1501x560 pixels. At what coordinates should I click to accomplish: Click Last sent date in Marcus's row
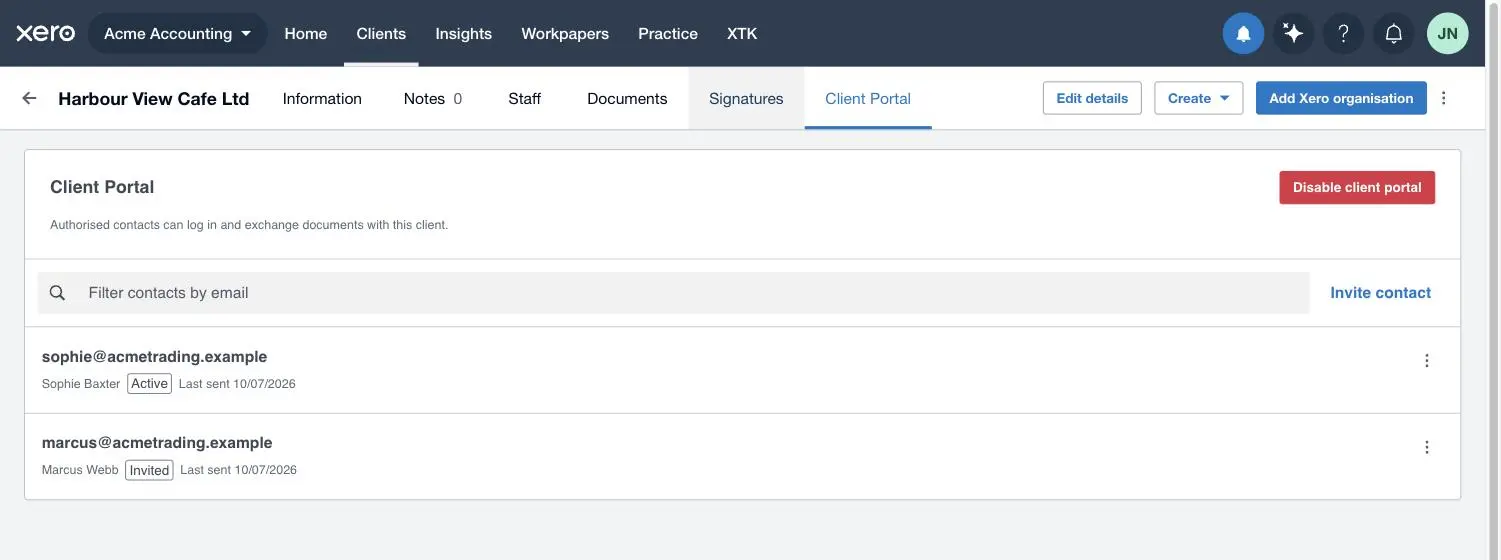pyautogui.click(x=238, y=470)
